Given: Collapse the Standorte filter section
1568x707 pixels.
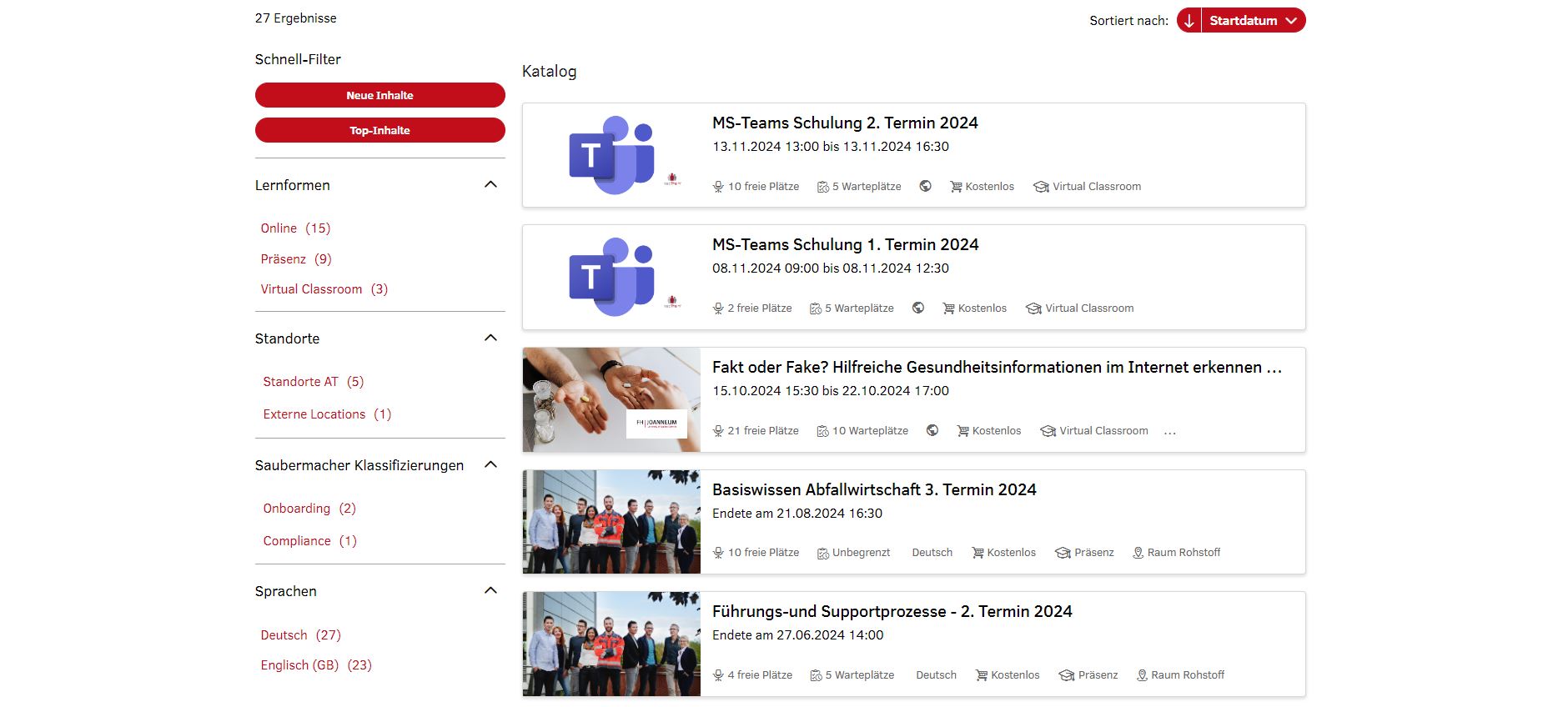Looking at the screenshot, I should pyautogui.click(x=490, y=338).
